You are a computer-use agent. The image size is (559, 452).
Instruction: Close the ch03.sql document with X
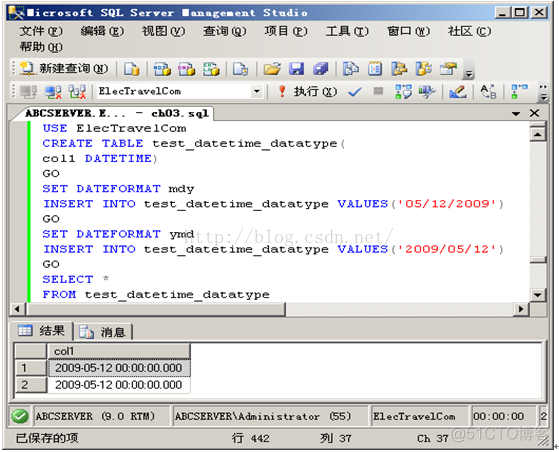click(534, 113)
